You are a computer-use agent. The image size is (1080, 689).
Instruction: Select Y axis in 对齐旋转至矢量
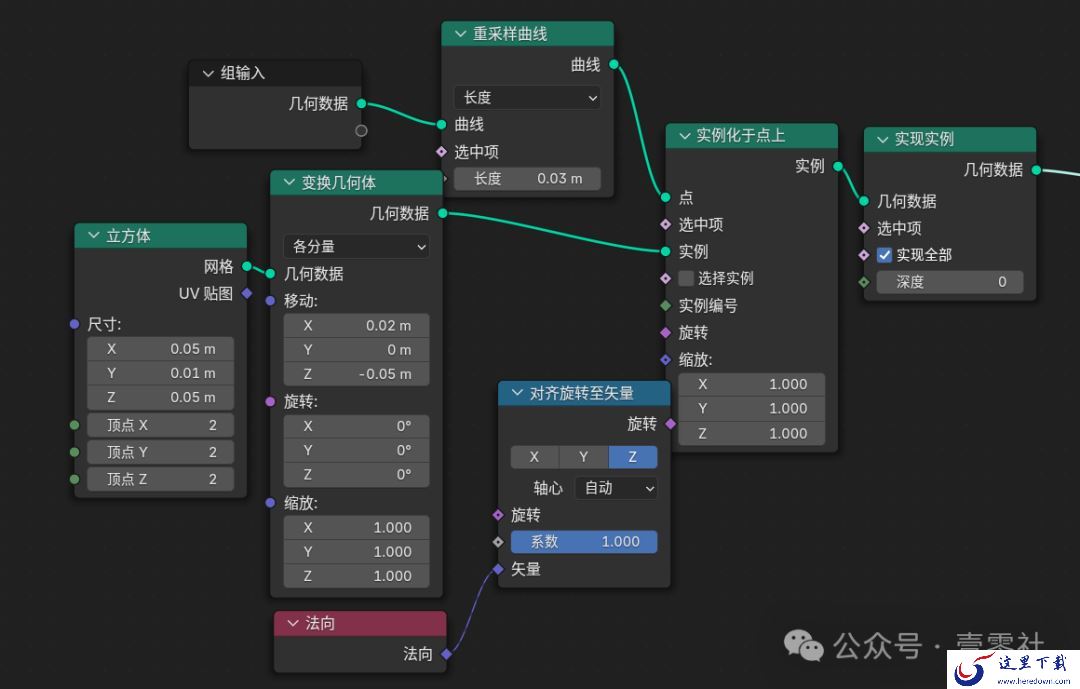coord(583,457)
